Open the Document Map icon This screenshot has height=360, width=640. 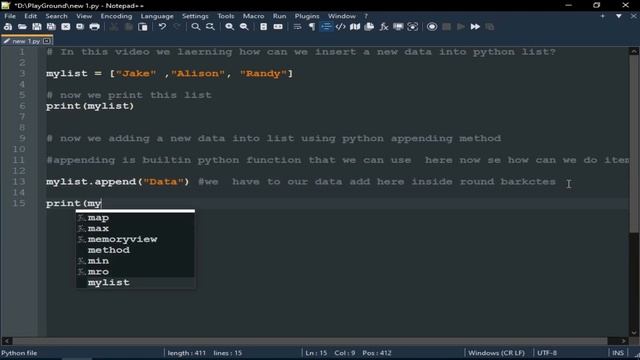(x=355, y=27)
